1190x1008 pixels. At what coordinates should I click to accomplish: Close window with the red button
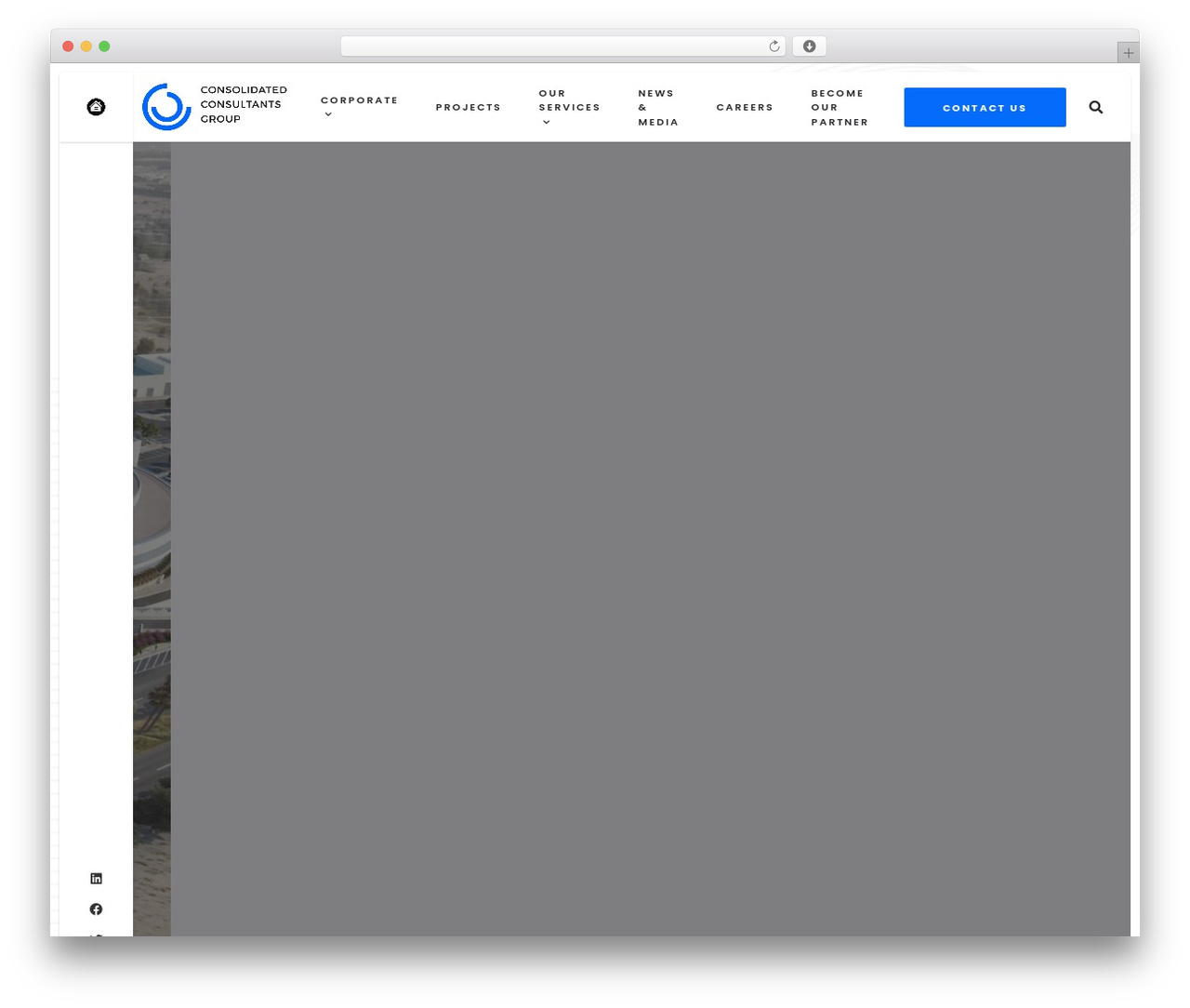click(68, 46)
